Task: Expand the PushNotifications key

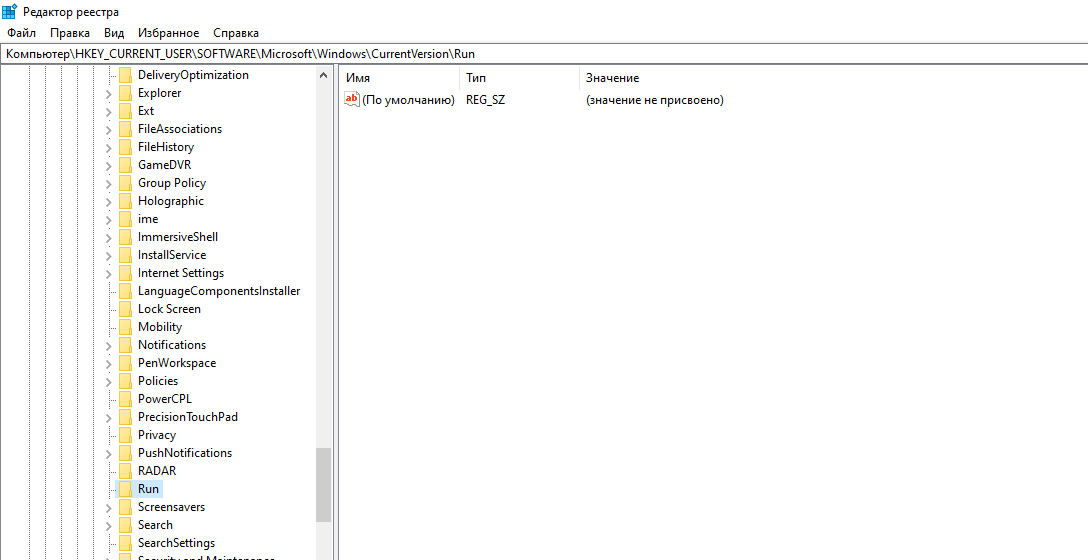Action: pyautogui.click(x=108, y=453)
